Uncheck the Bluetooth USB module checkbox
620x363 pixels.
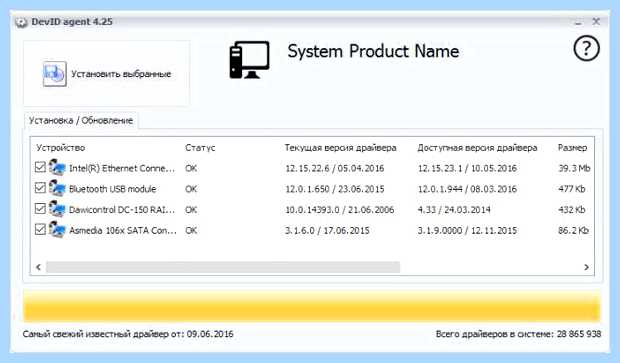[x=40, y=187]
